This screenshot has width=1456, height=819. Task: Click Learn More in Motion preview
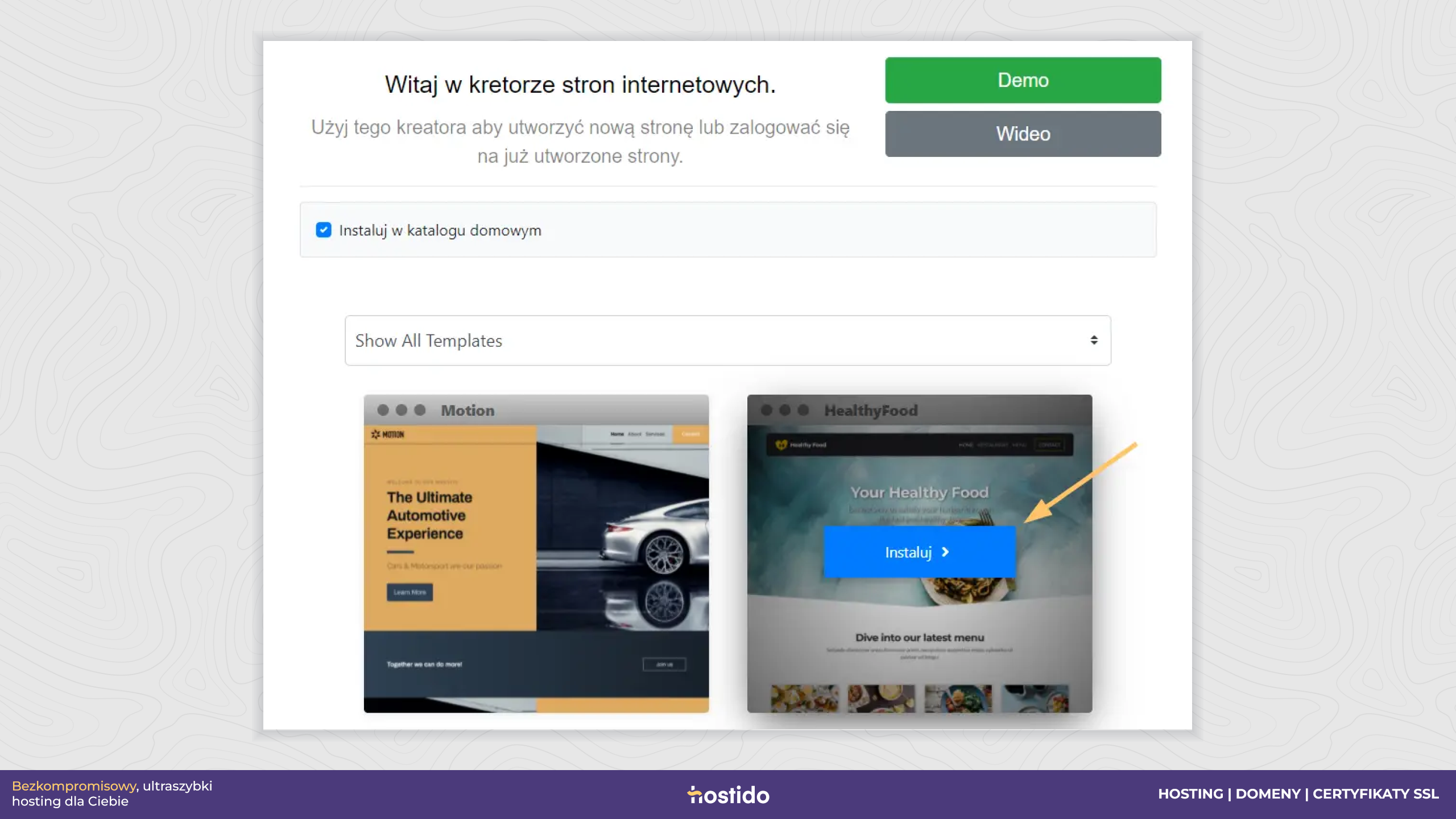tap(409, 592)
